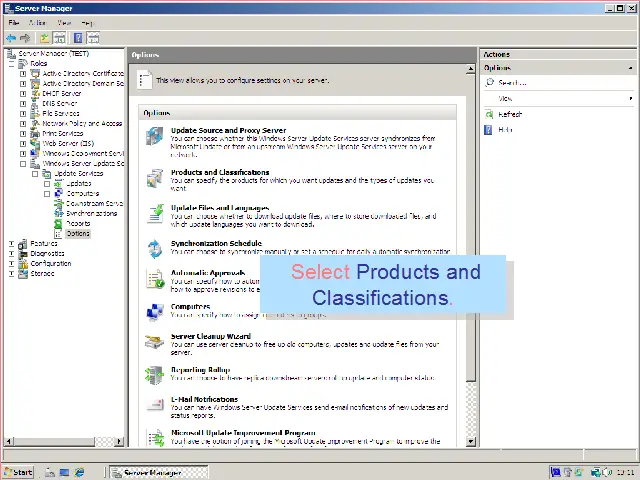
Task: Click the Automatic Approvals icon
Action: (155, 279)
